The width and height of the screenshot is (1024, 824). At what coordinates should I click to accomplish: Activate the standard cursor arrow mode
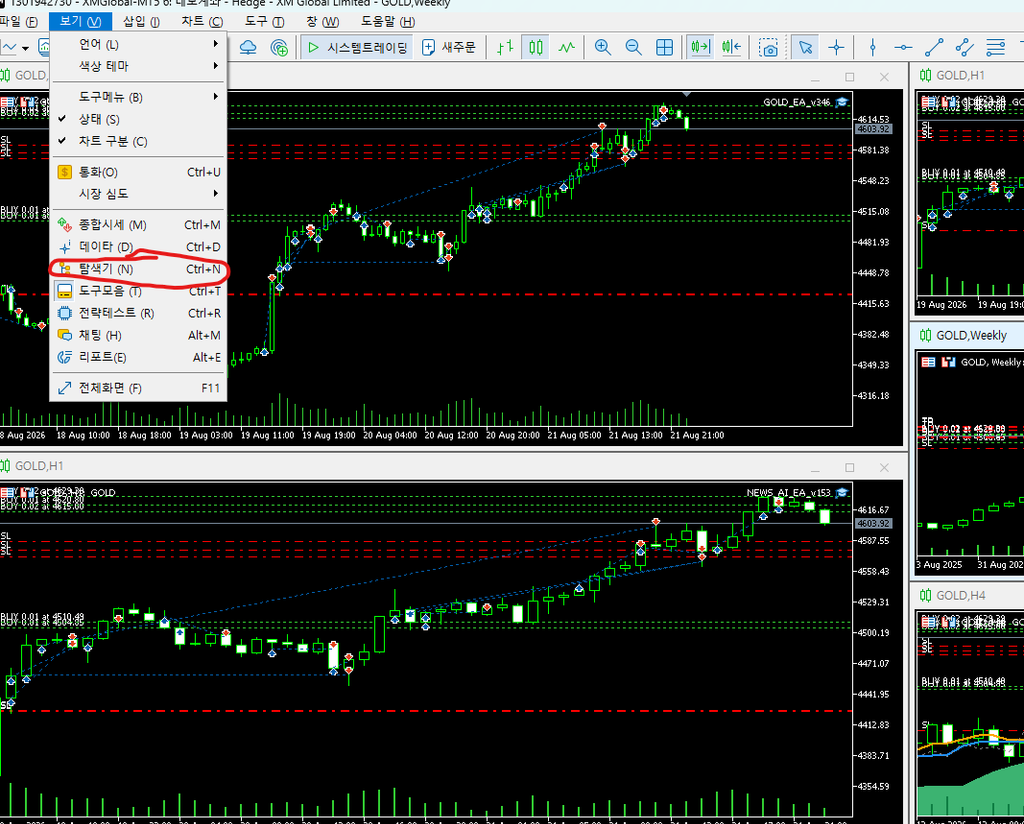[x=805, y=47]
